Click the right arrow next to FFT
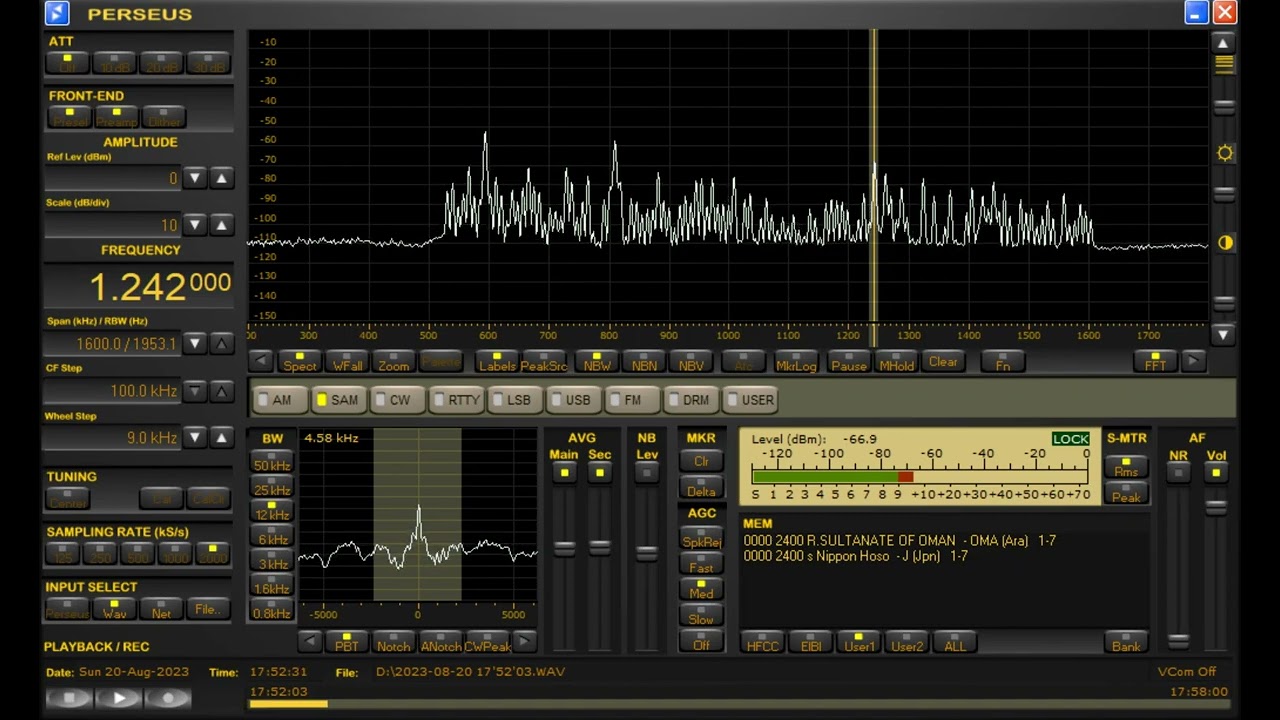 click(x=1192, y=361)
